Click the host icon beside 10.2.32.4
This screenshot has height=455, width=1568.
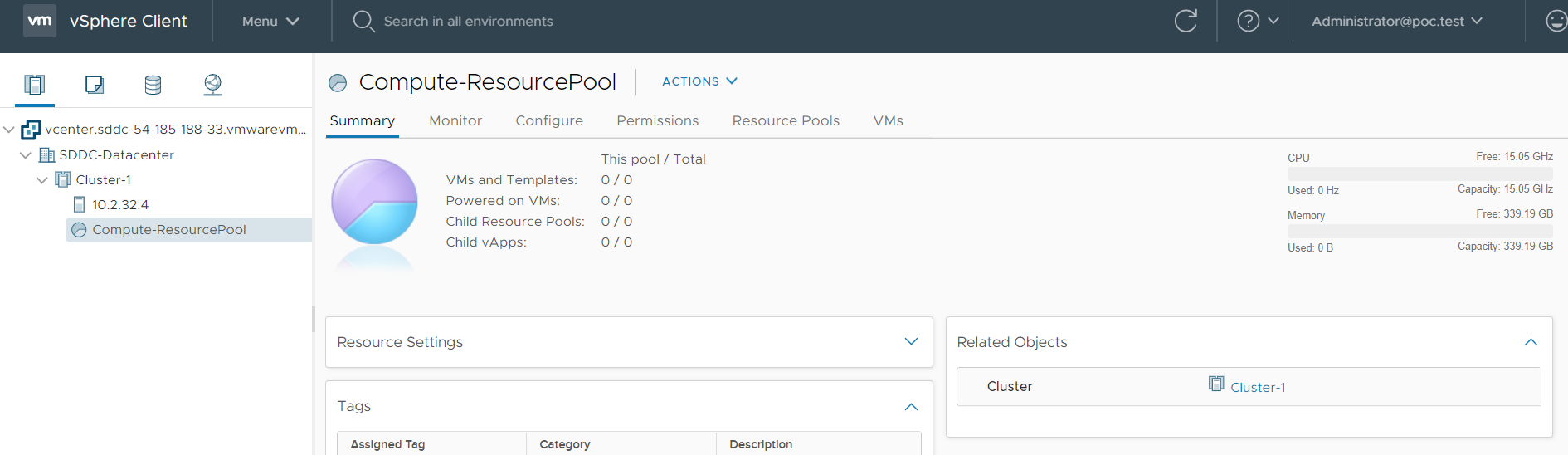[x=80, y=204]
